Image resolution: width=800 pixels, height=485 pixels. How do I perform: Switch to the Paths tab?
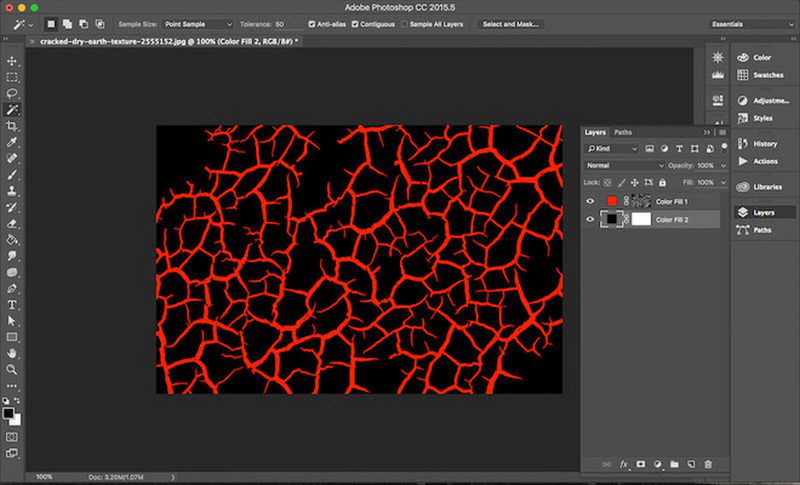[623, 132]
